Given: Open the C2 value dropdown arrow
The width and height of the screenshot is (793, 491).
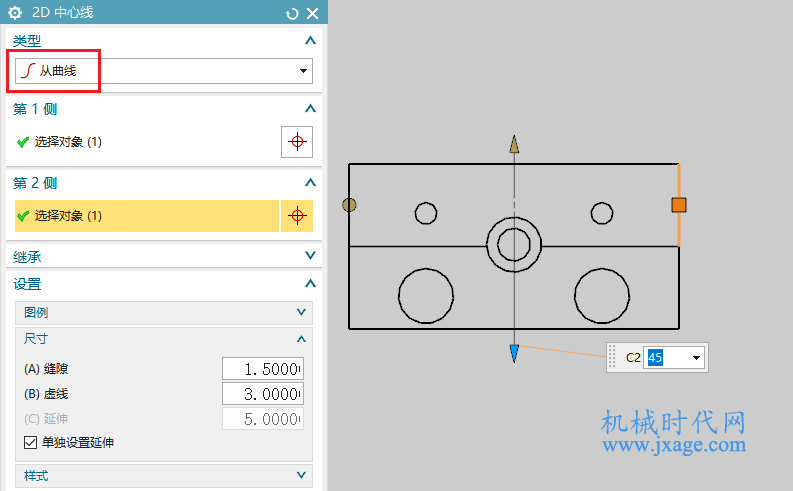Looking at the screenshot, I should tap(696, 358).
